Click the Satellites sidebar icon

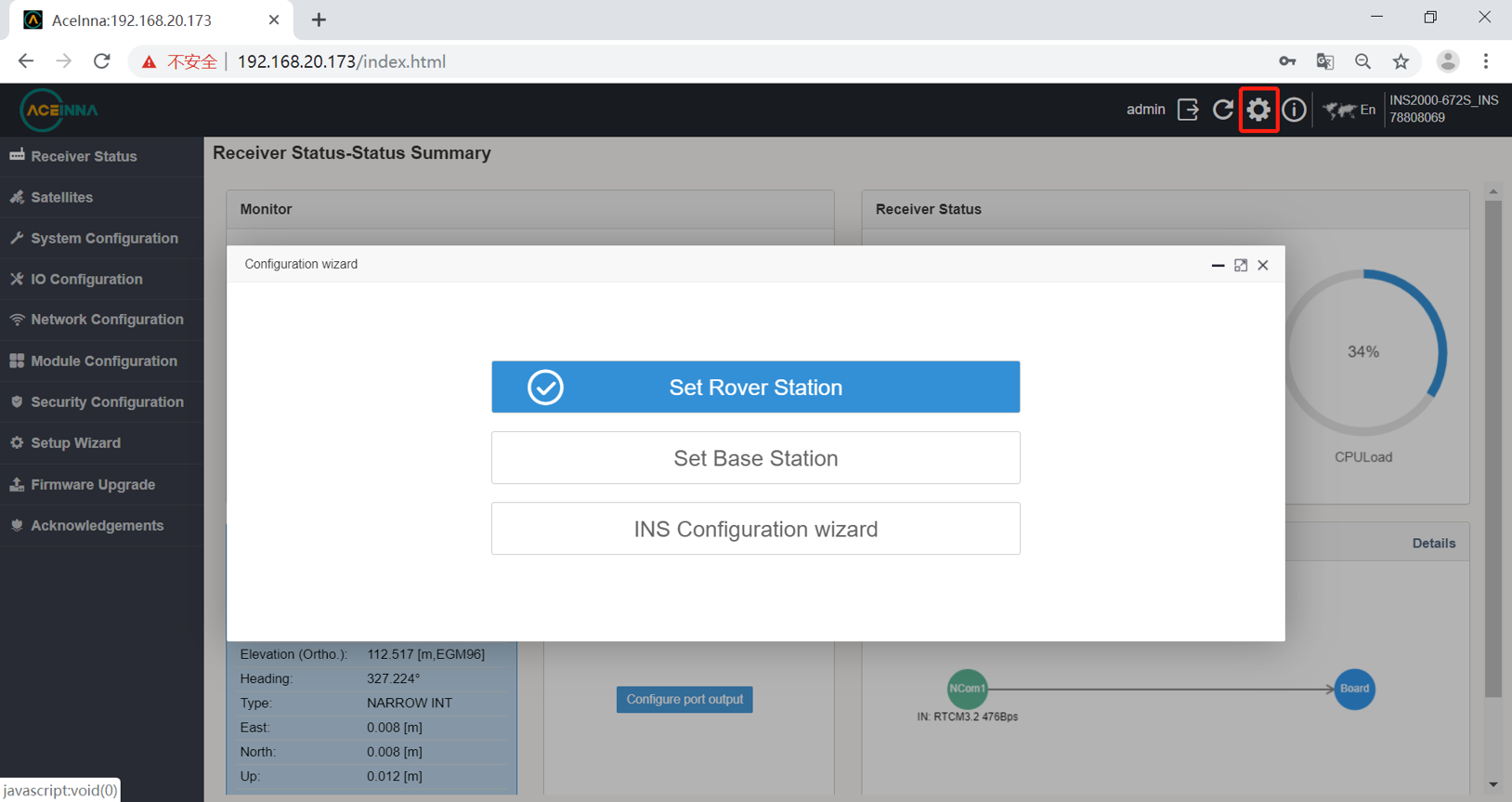[17, 197]
